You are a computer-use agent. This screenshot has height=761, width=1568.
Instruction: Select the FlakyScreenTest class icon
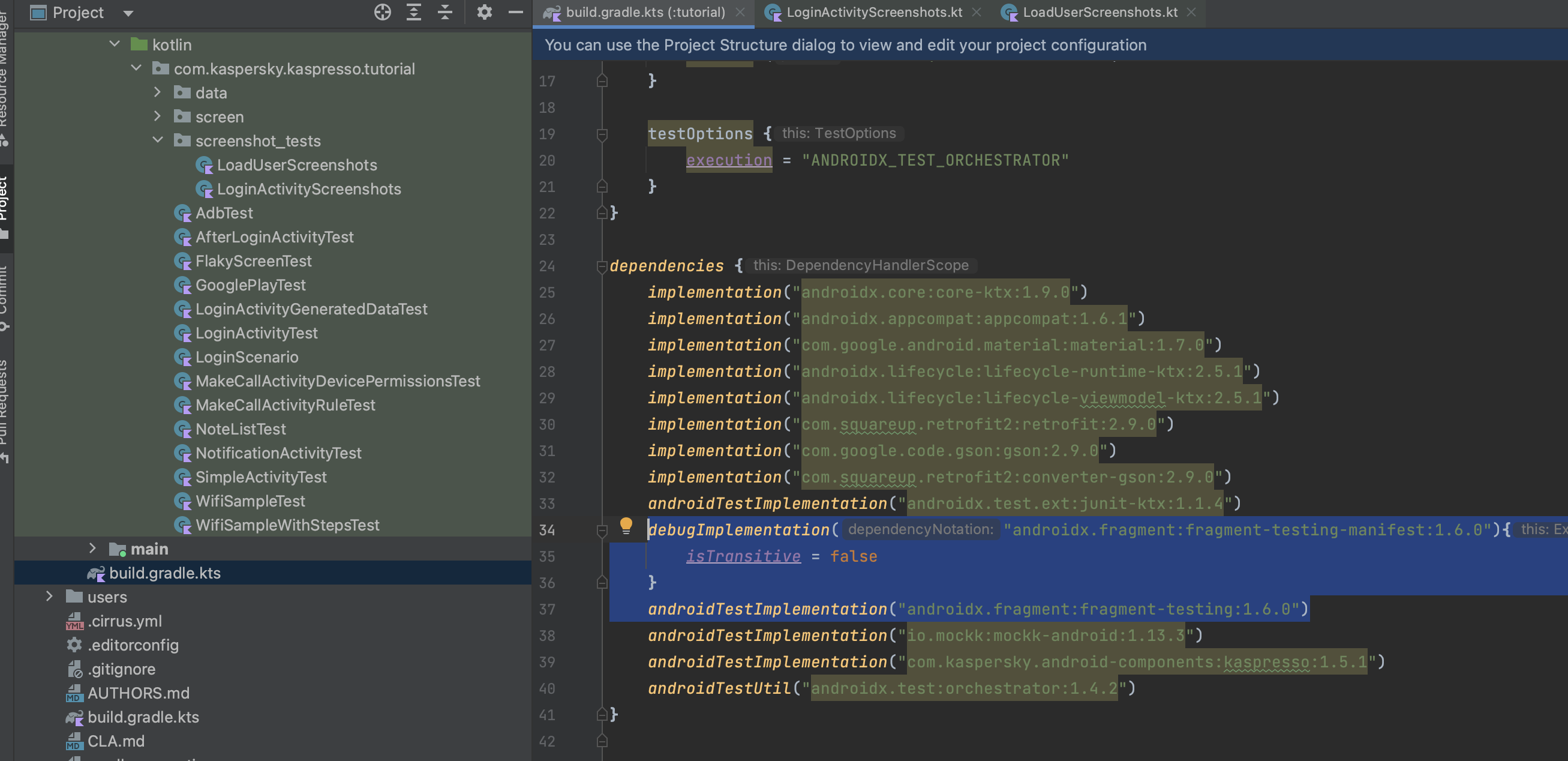coord(182,261)
